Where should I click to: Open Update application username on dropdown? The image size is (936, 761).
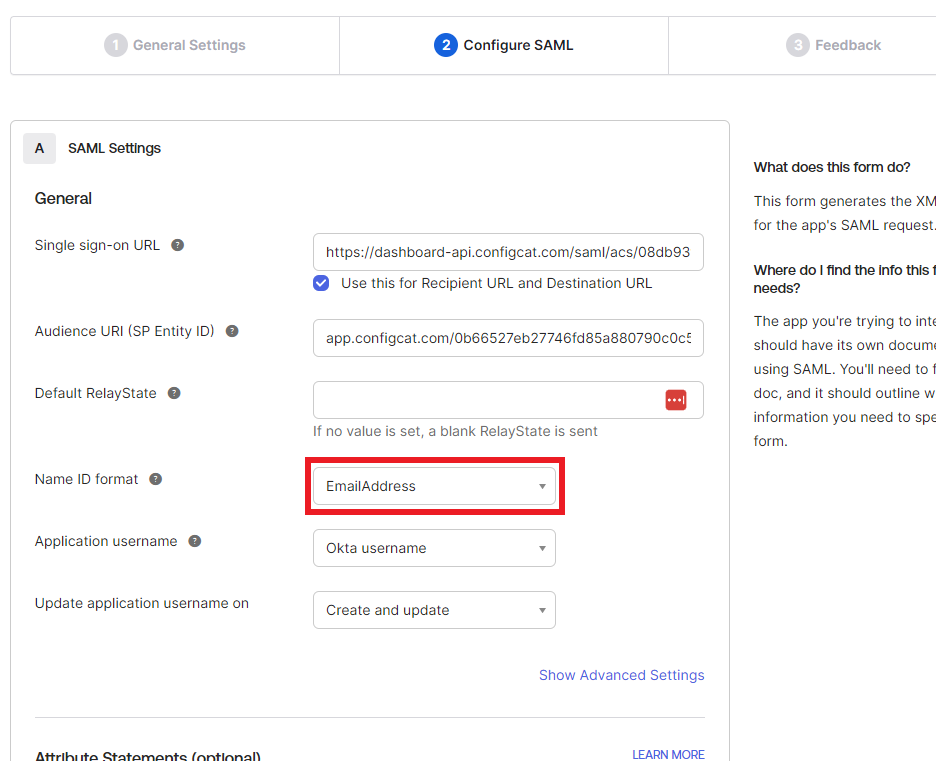434,610
